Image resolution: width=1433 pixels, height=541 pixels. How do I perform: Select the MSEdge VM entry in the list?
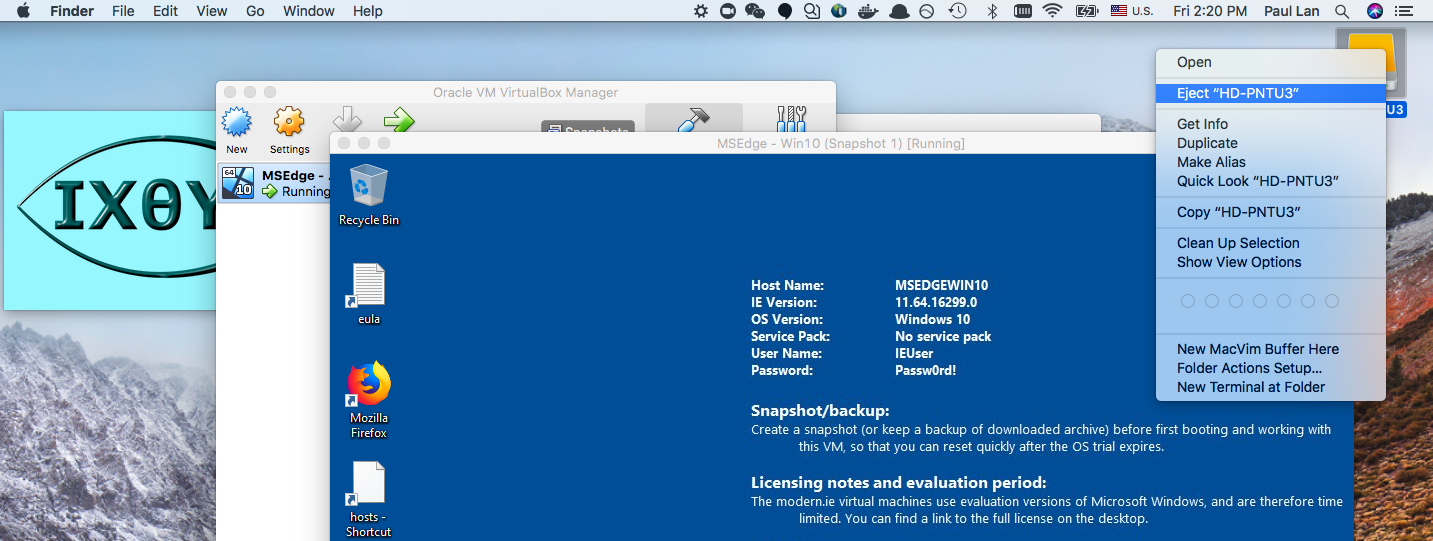[275, 183]
